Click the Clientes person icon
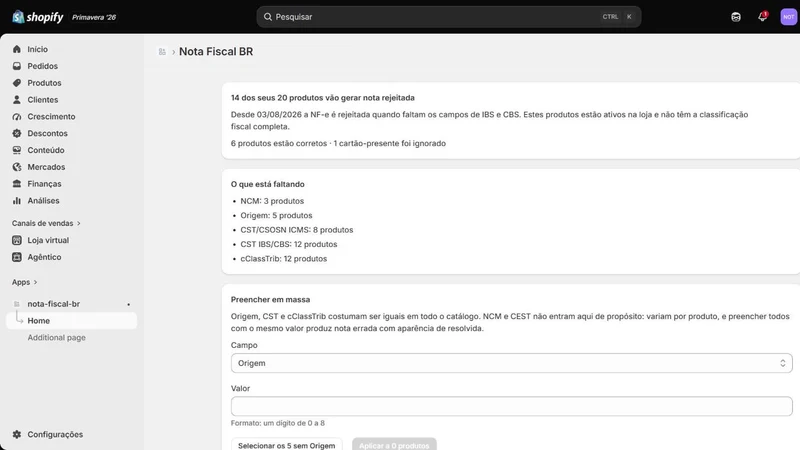 17,99
